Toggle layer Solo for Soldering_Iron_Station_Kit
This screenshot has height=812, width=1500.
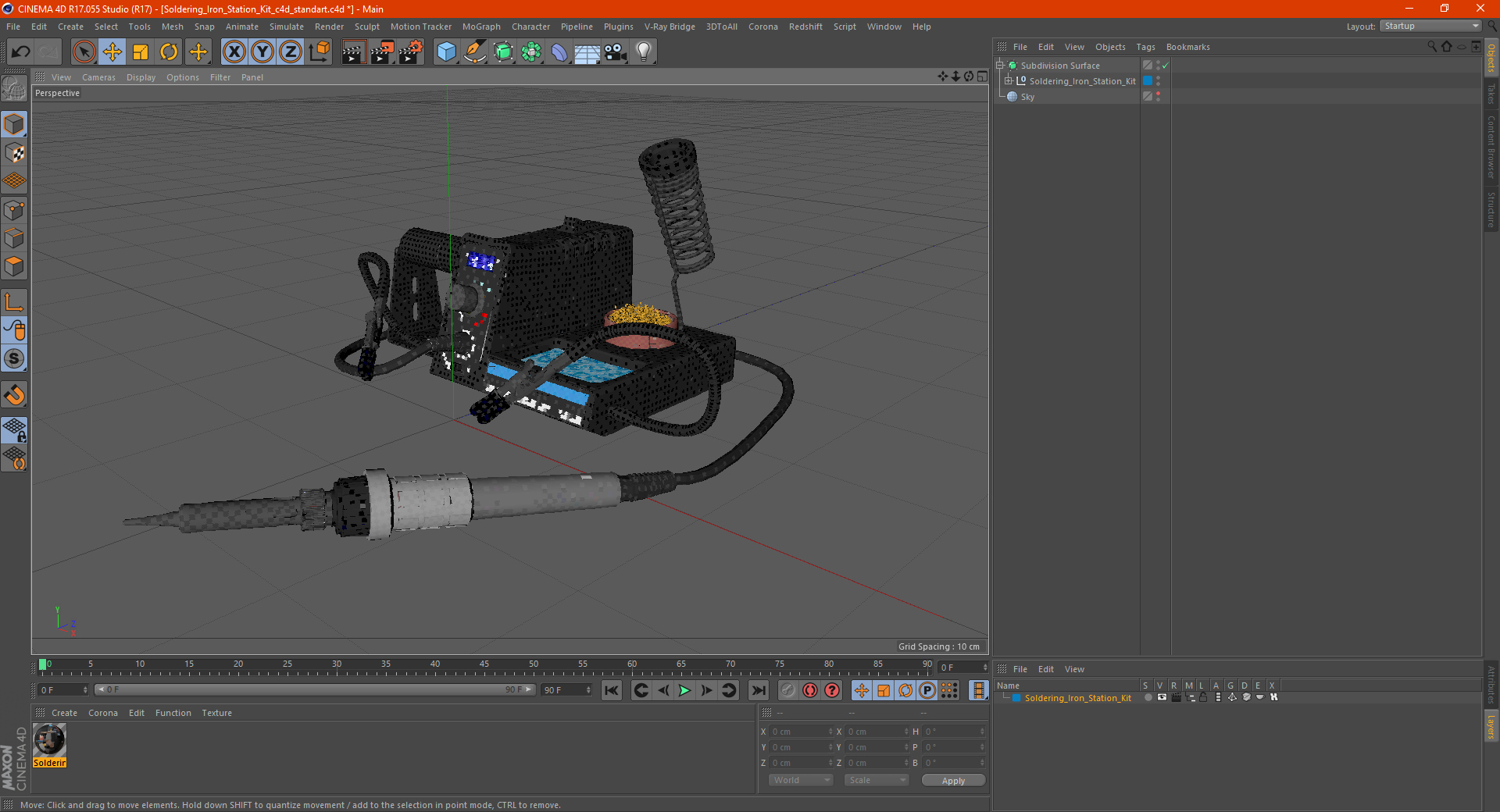coord(1148,698)
